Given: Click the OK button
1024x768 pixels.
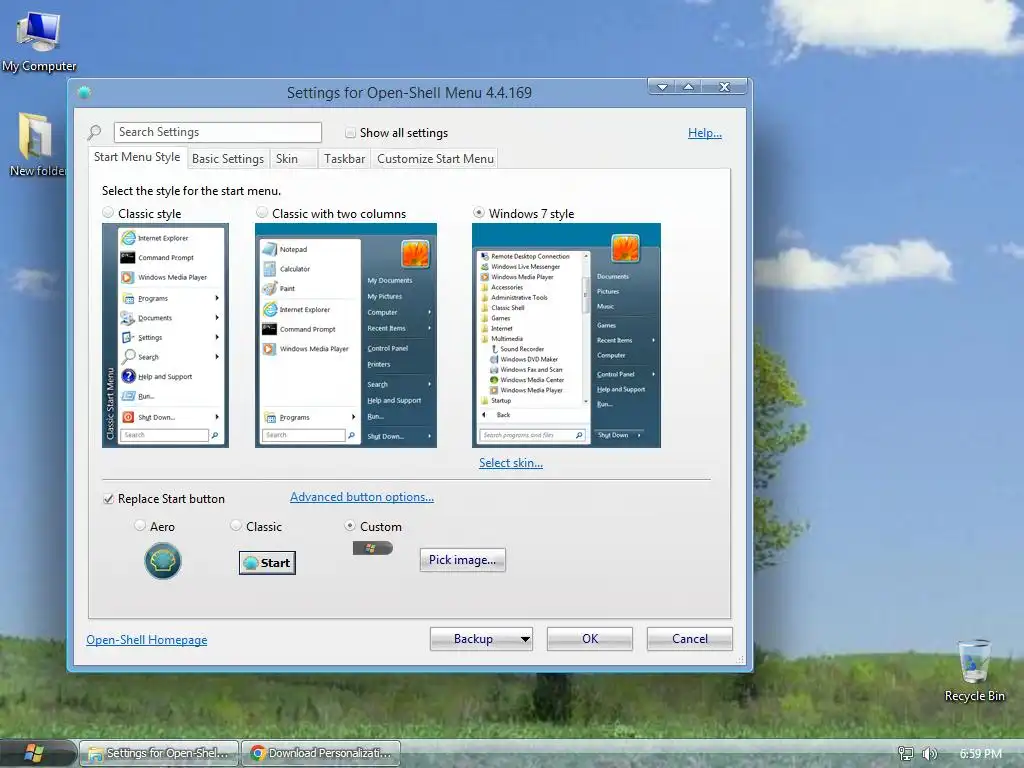Looking at the screenshot, I should (x=590, y=639).
